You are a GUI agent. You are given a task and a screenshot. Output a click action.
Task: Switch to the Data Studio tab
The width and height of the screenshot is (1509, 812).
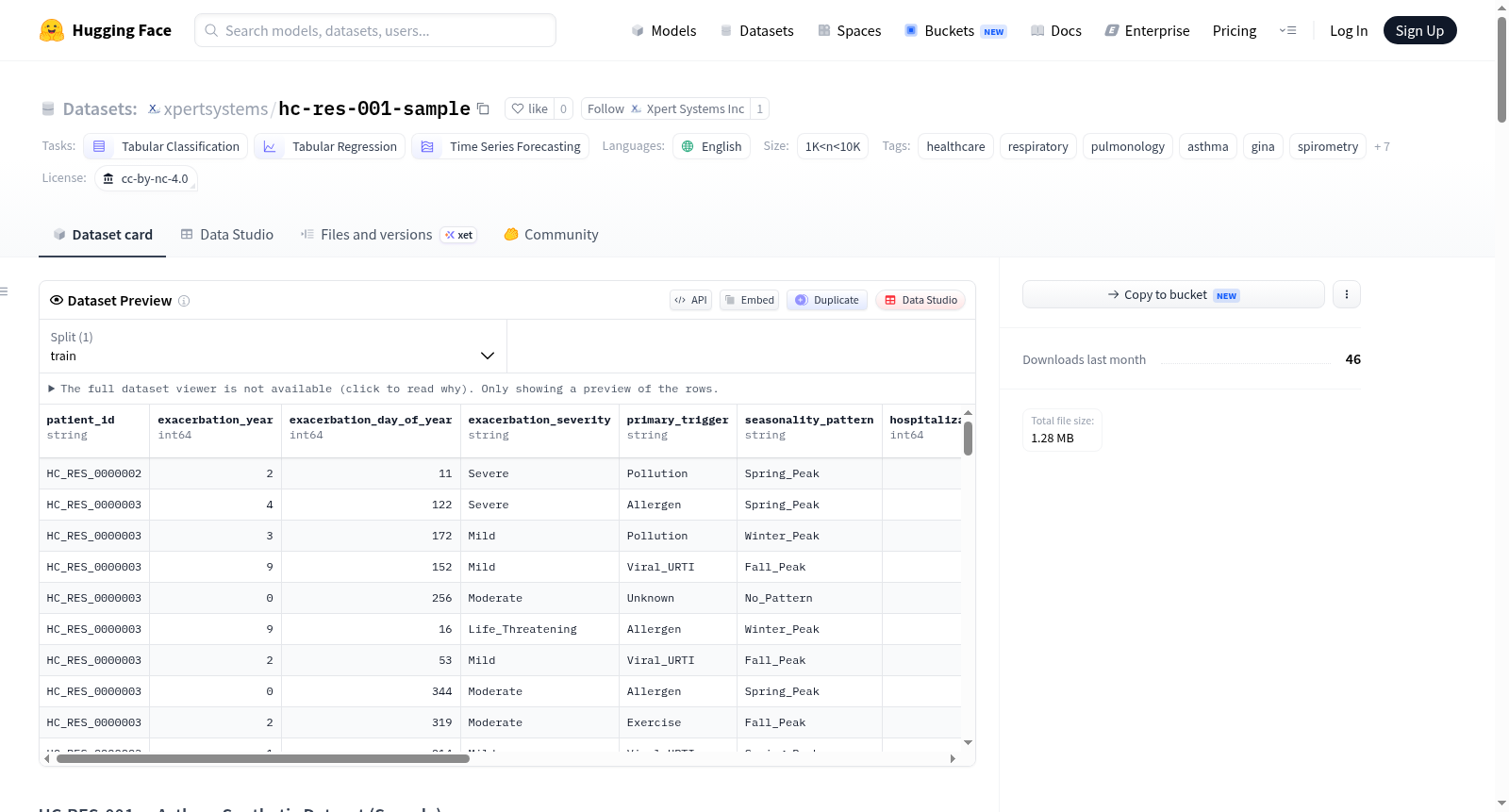[226, 235]
